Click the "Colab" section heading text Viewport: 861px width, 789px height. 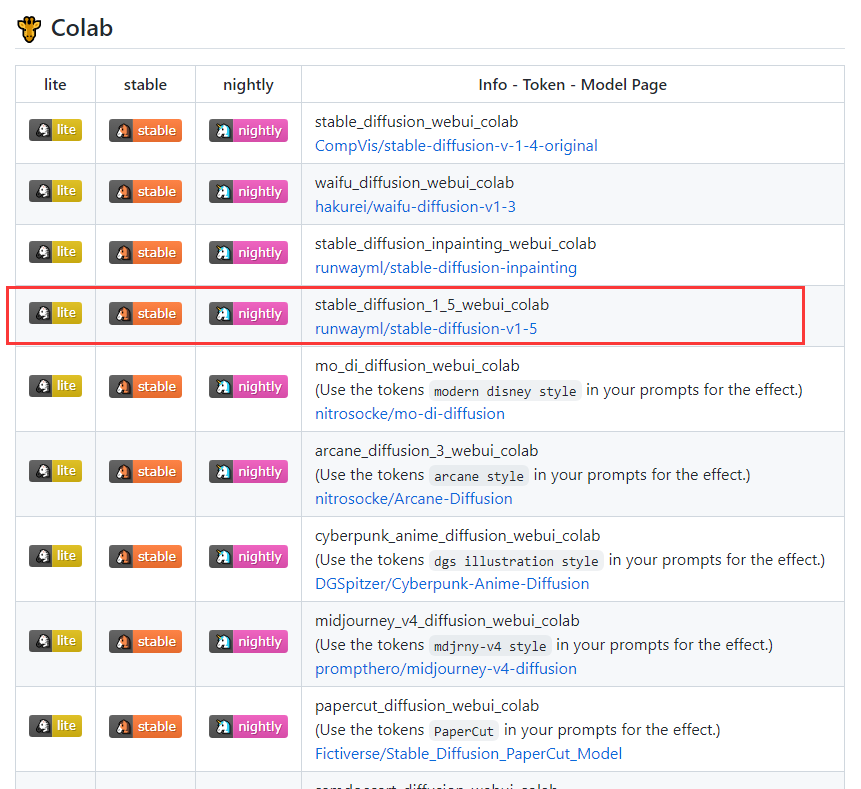(x=82, y=28)
